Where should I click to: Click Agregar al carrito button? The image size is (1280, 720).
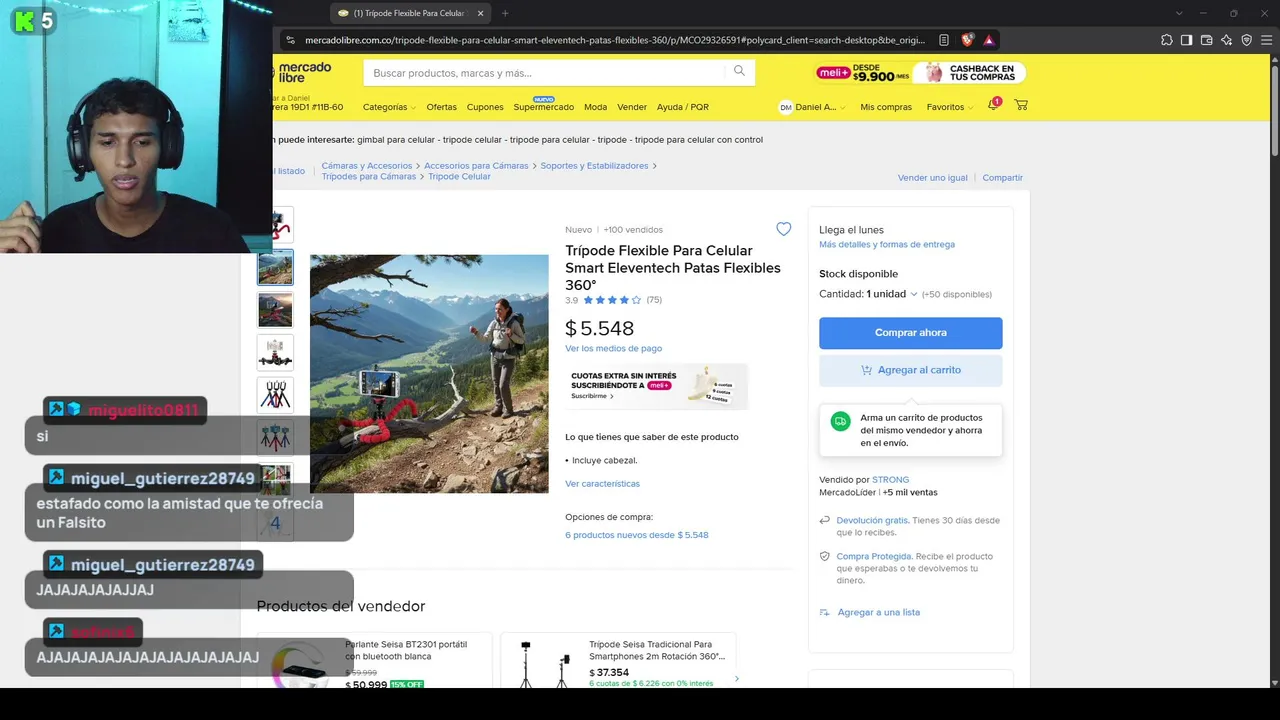[x=911, y=370]
